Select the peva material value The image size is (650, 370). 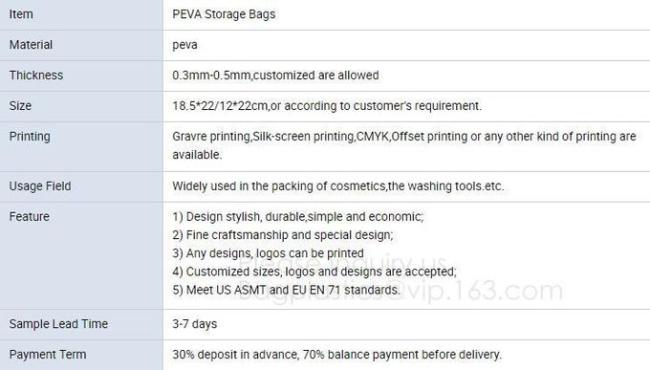pyautogui.click(x=185, y=45)
